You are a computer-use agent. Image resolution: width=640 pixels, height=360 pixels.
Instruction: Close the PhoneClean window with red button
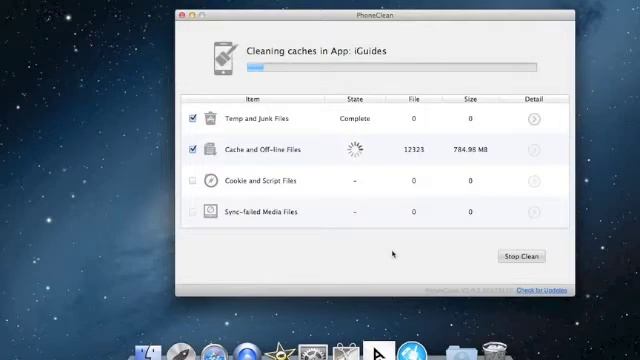[182, 15]
